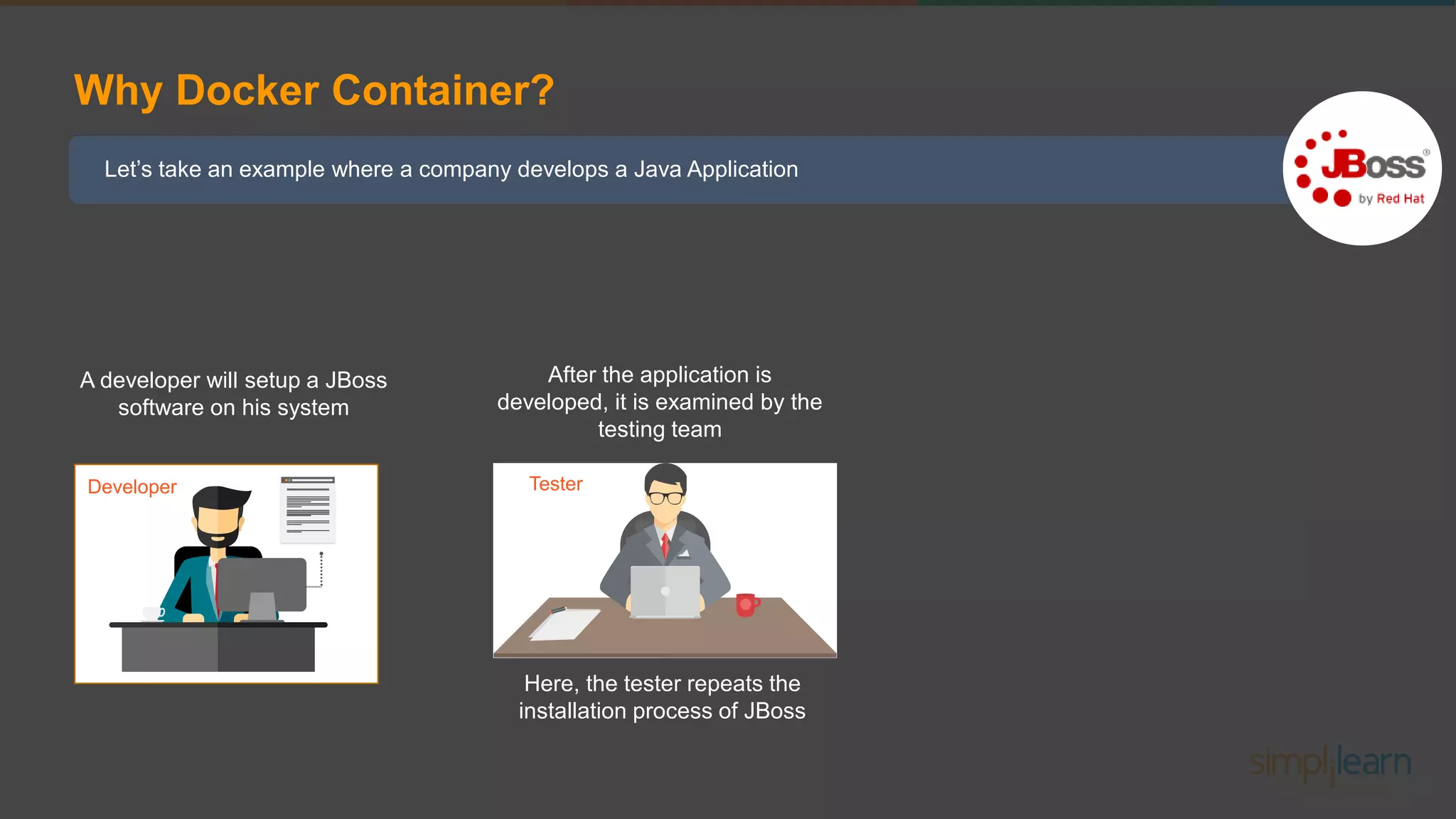The height and width of the screenshot is (819, 1456).
Task: Click the tester's eyeglasses
Action: [x=666, y=497]
